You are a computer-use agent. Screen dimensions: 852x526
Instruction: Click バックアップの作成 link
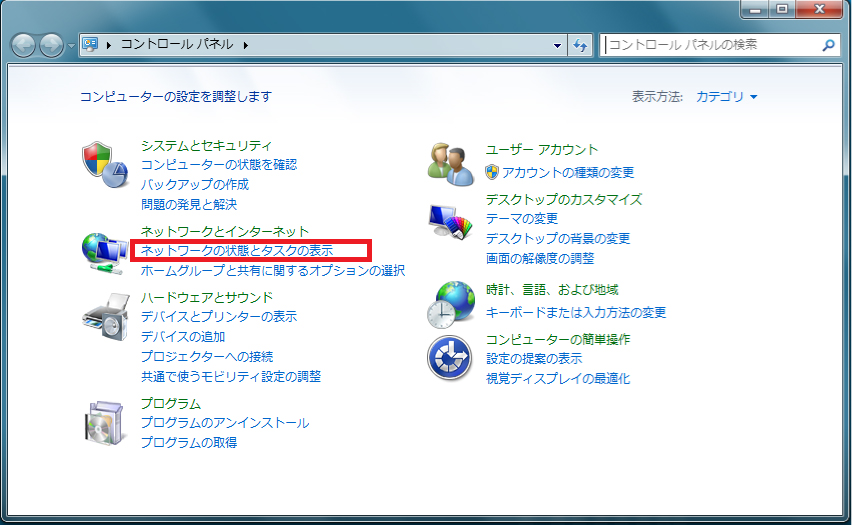click(195, 185)
